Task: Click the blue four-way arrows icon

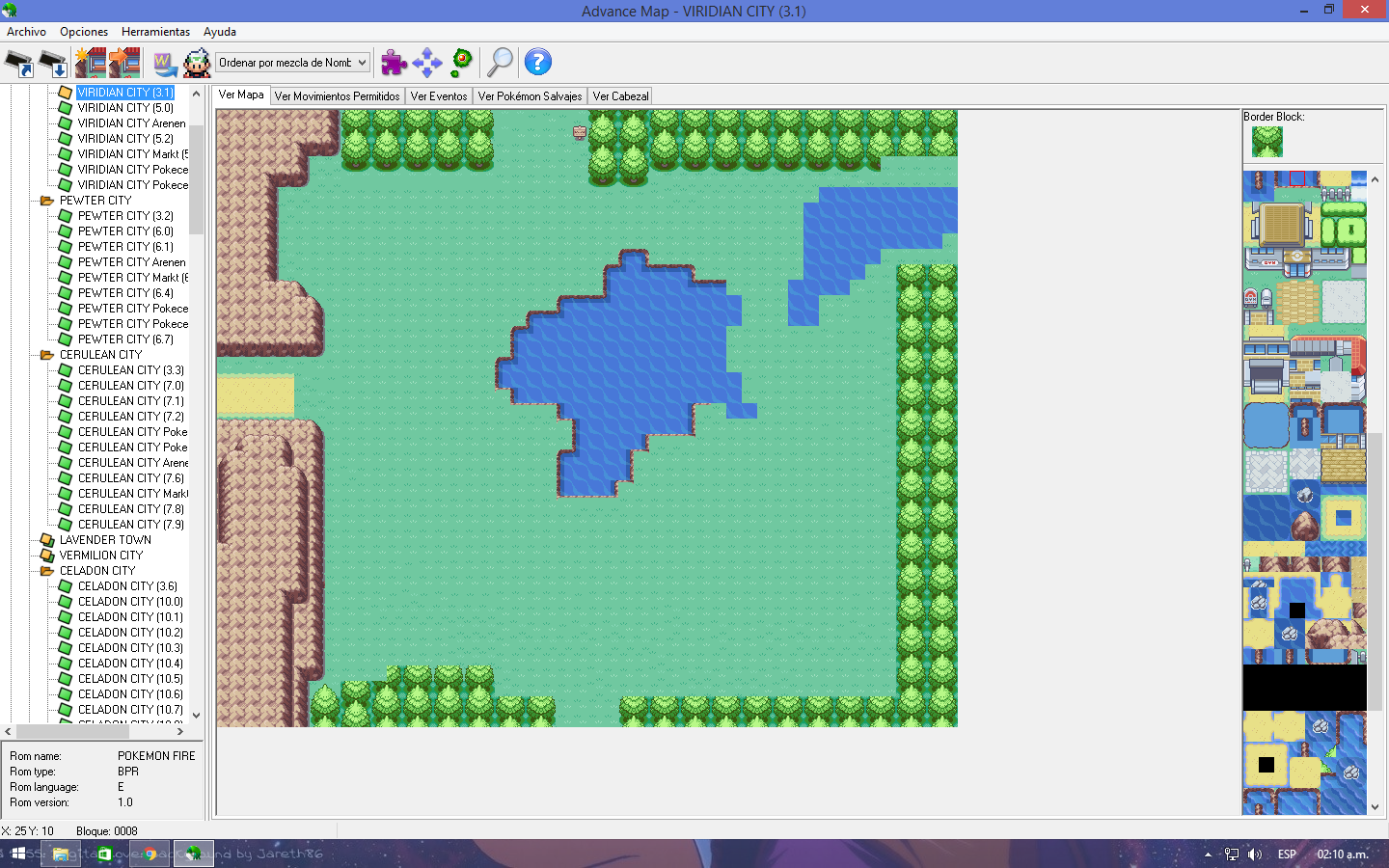Action: click(x=426, y=63)
